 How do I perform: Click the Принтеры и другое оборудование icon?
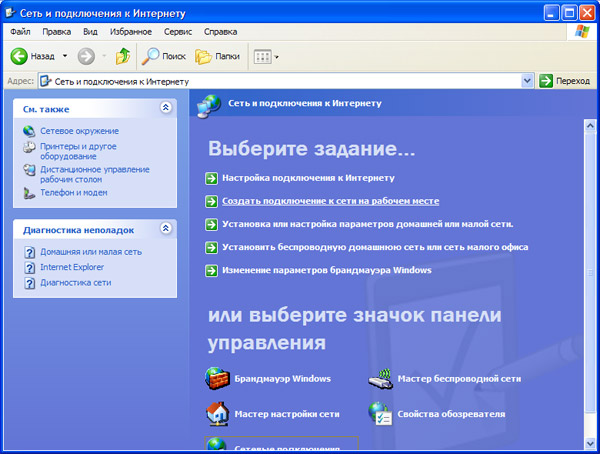point(29,147)
